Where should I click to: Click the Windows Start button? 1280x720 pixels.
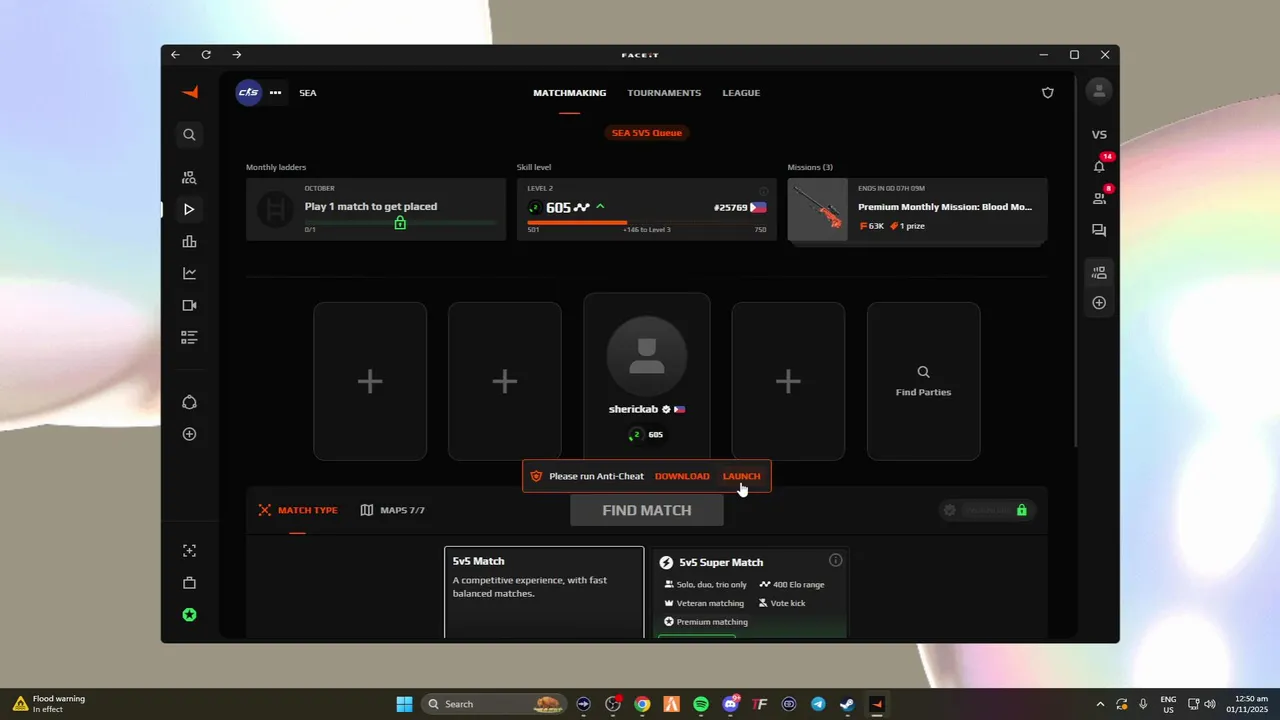(404, 704)
